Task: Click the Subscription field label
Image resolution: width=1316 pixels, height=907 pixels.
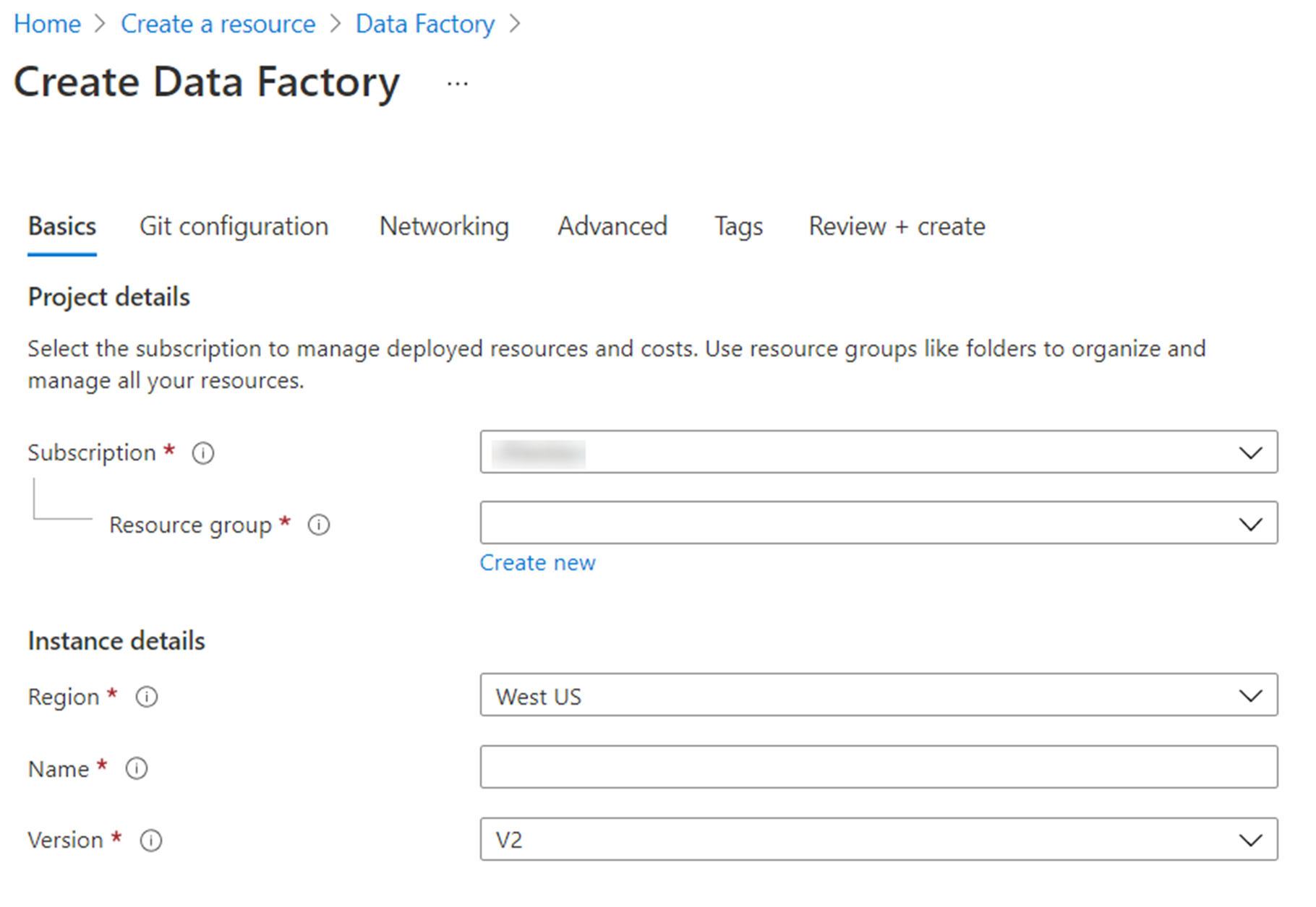Action: pyautogui.click(x=92, y=453)
